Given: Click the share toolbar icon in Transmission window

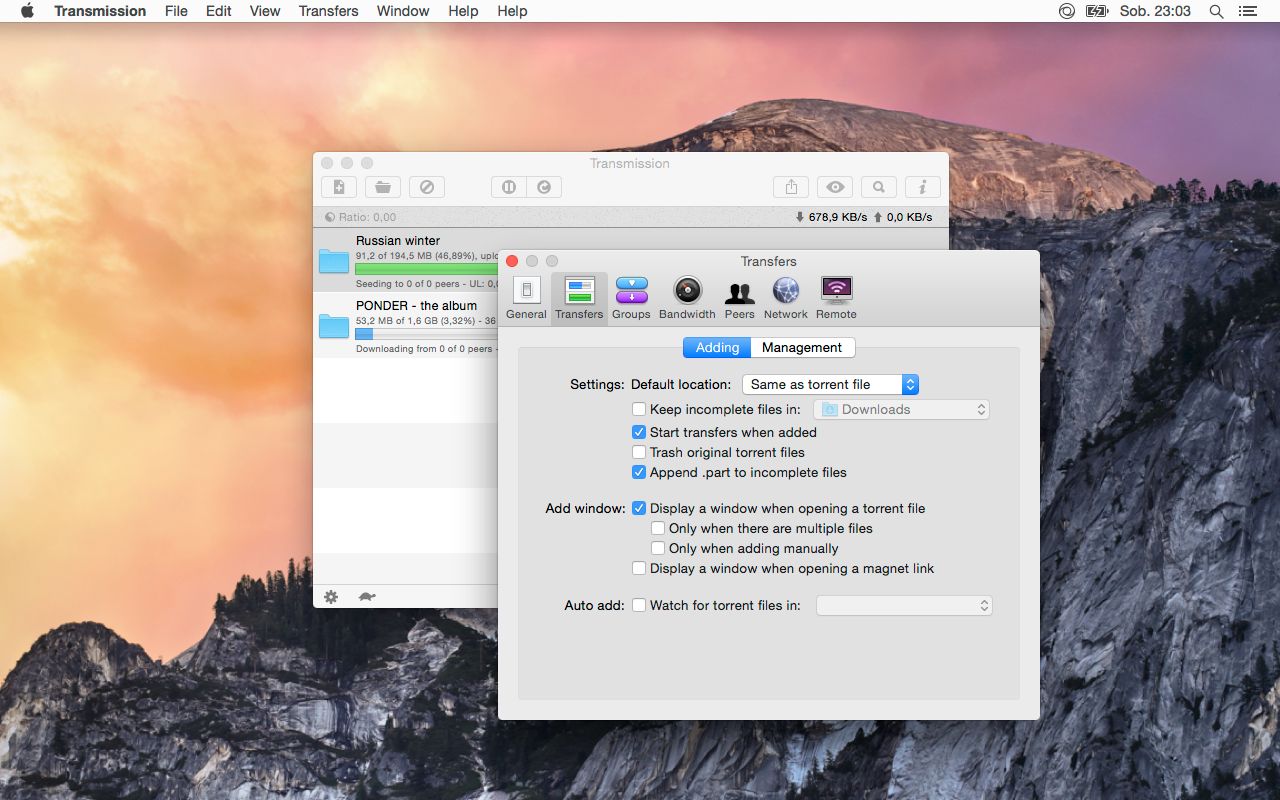Looking at the screenshot, I should (x=791, y=187).
